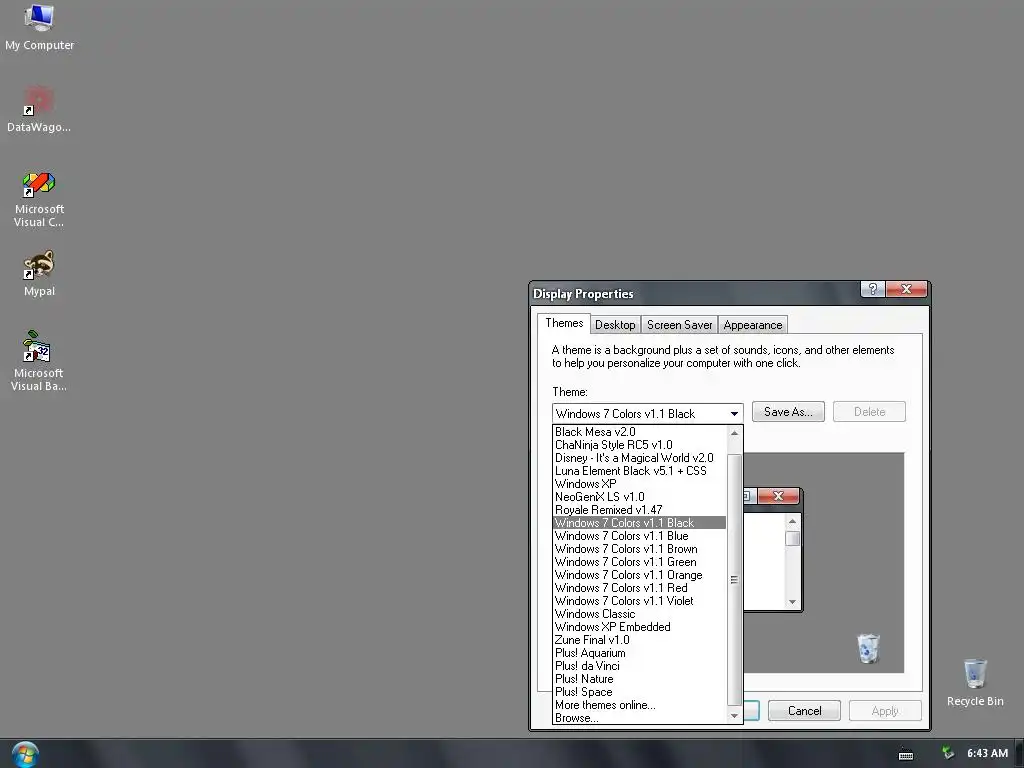Pick the Plus! da Vinci theme
The image size is (1024, 768).
coord(639,666)
